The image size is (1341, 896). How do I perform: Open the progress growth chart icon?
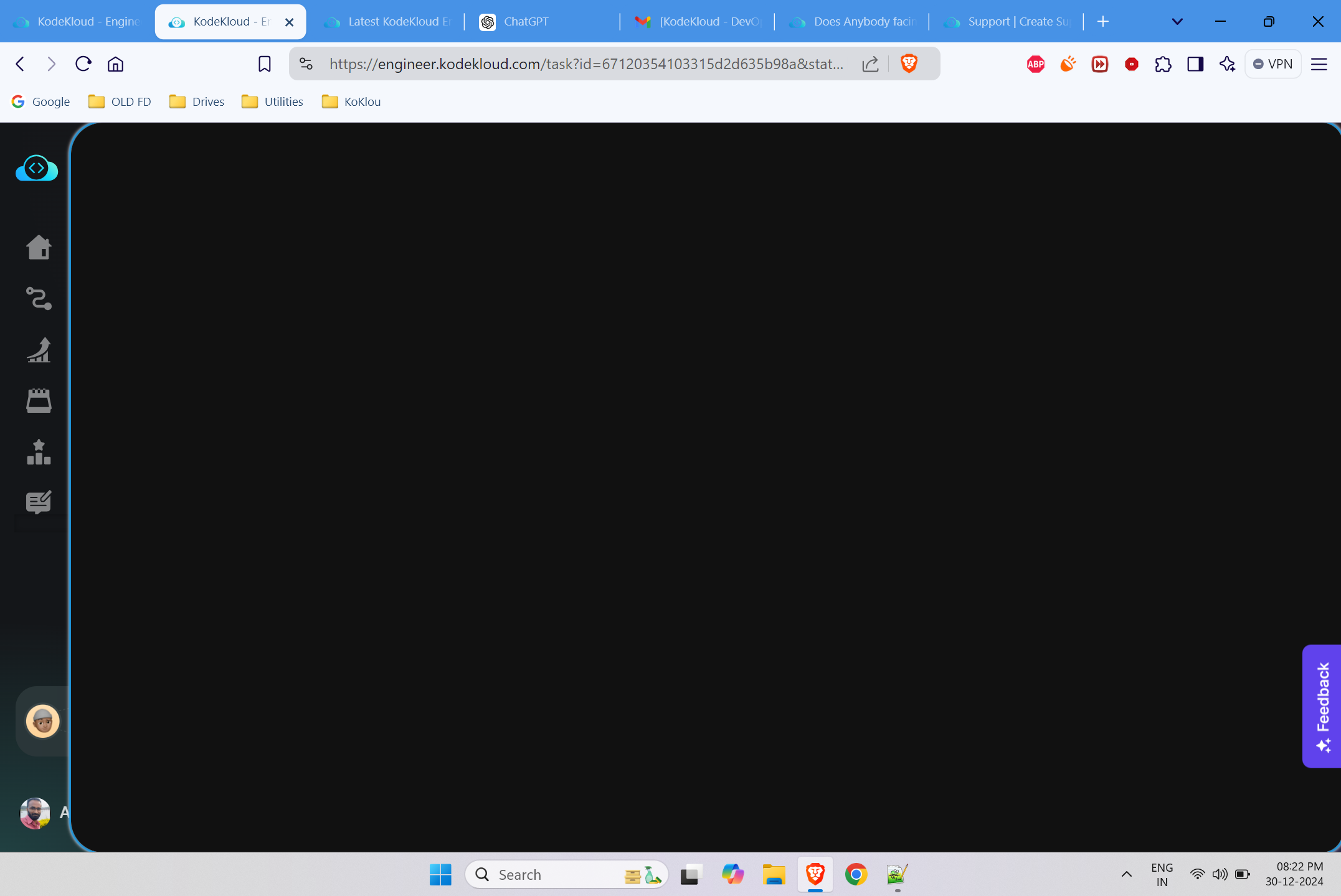(x=39, y=349)
